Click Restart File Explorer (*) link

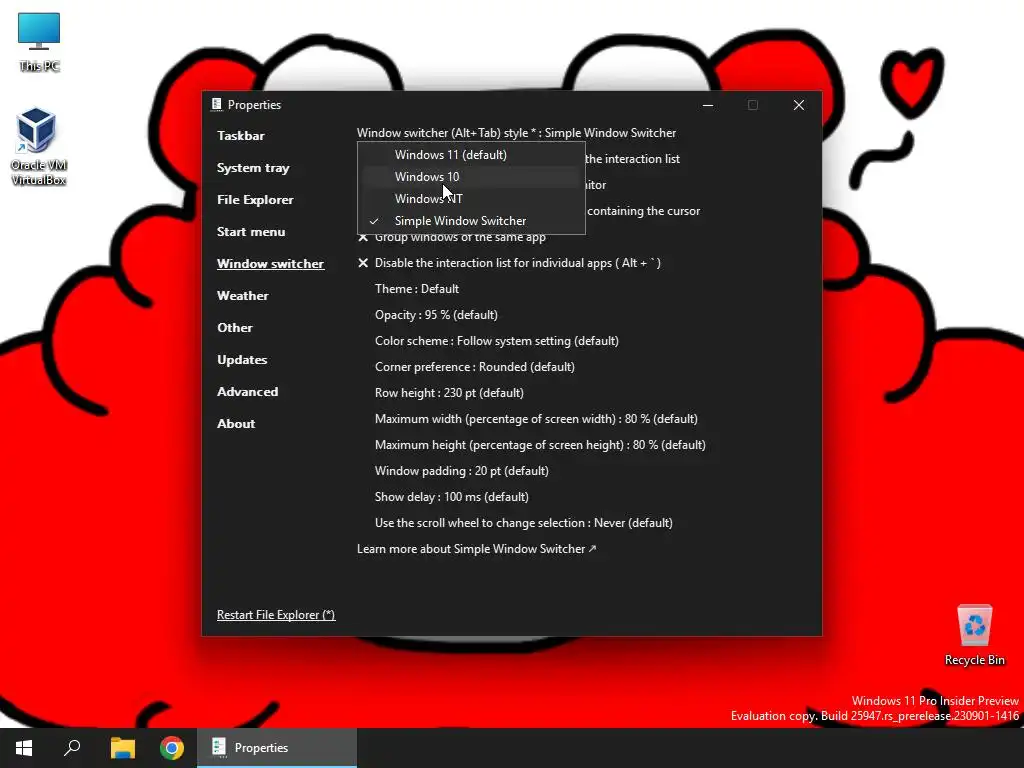[276, 615]
